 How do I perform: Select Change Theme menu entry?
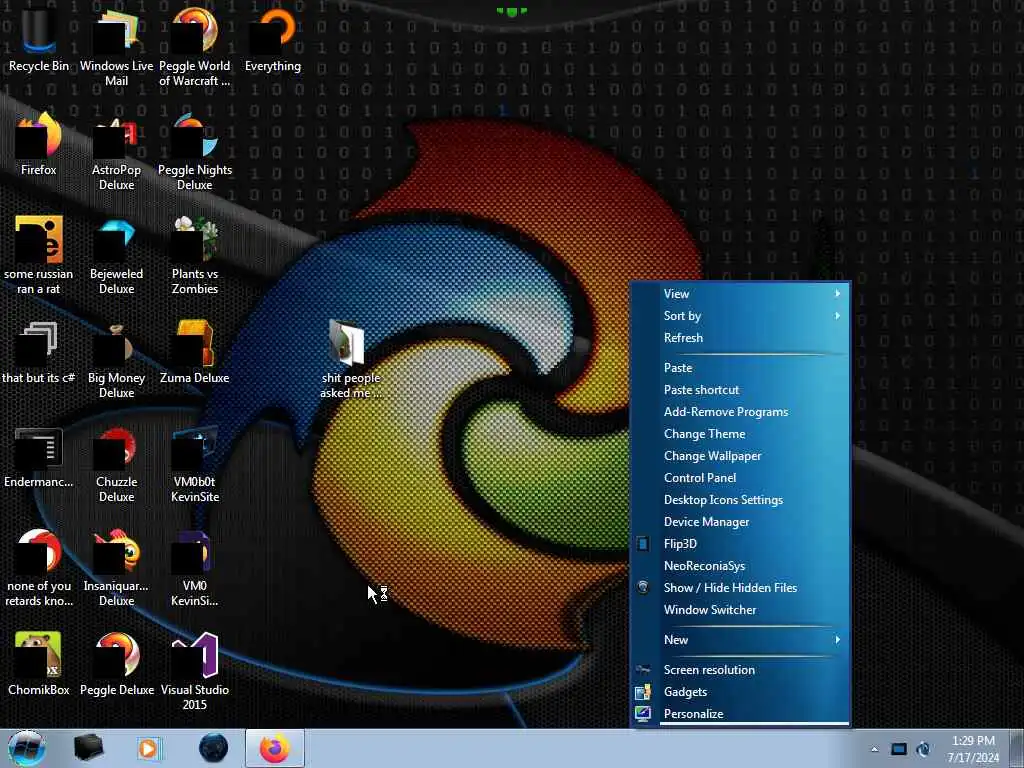click(741, 434)
